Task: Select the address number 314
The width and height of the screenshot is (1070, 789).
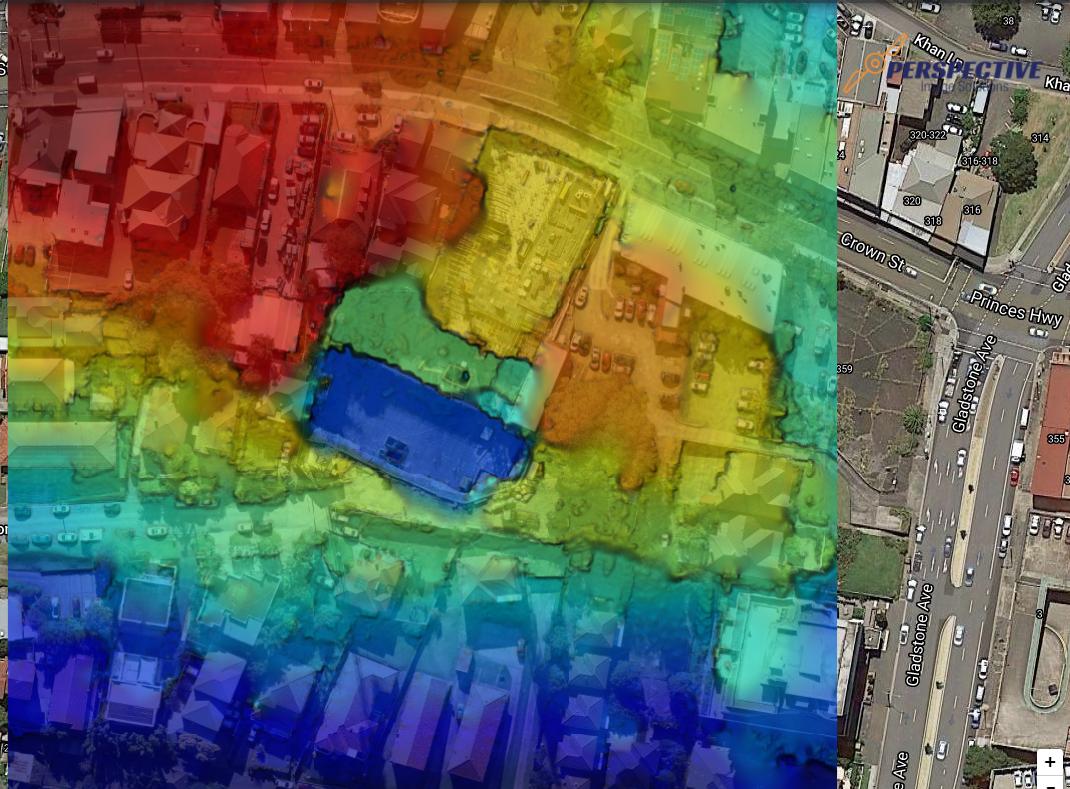Action: [1039, 139]
